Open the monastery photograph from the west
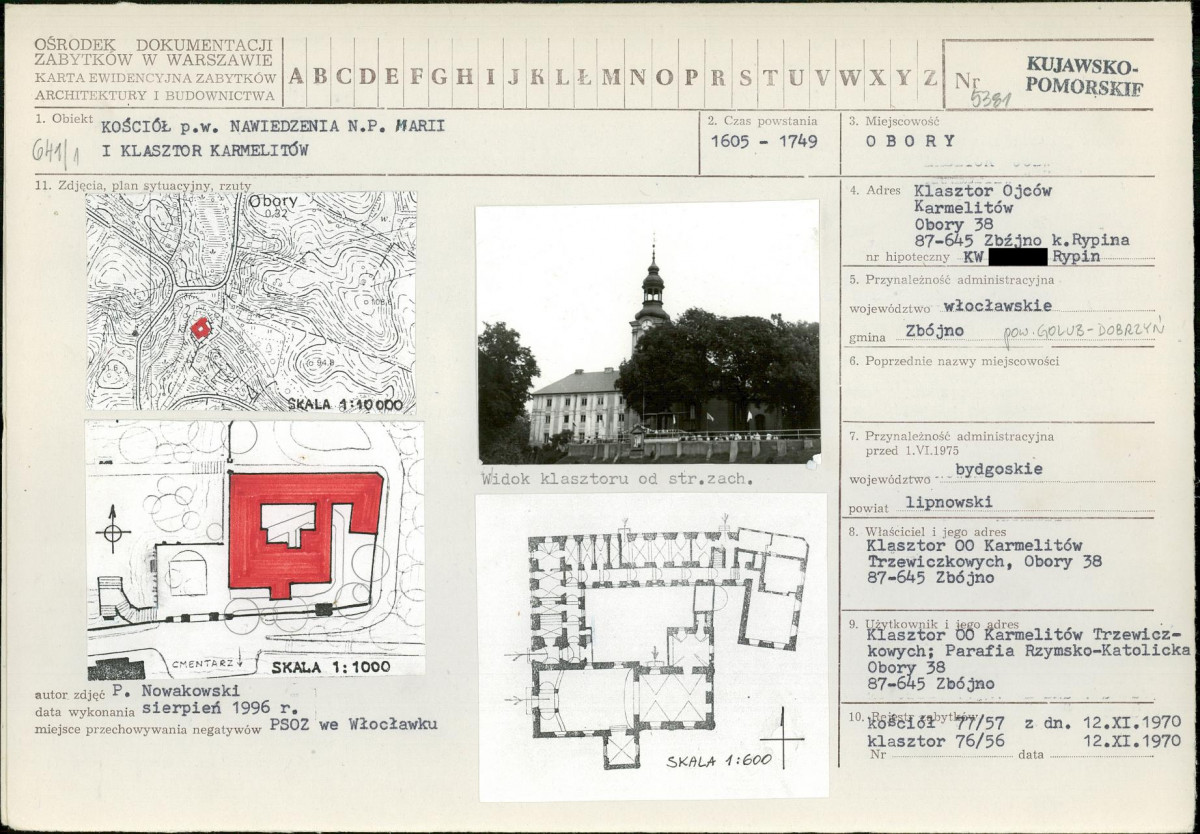 [647, 332]
